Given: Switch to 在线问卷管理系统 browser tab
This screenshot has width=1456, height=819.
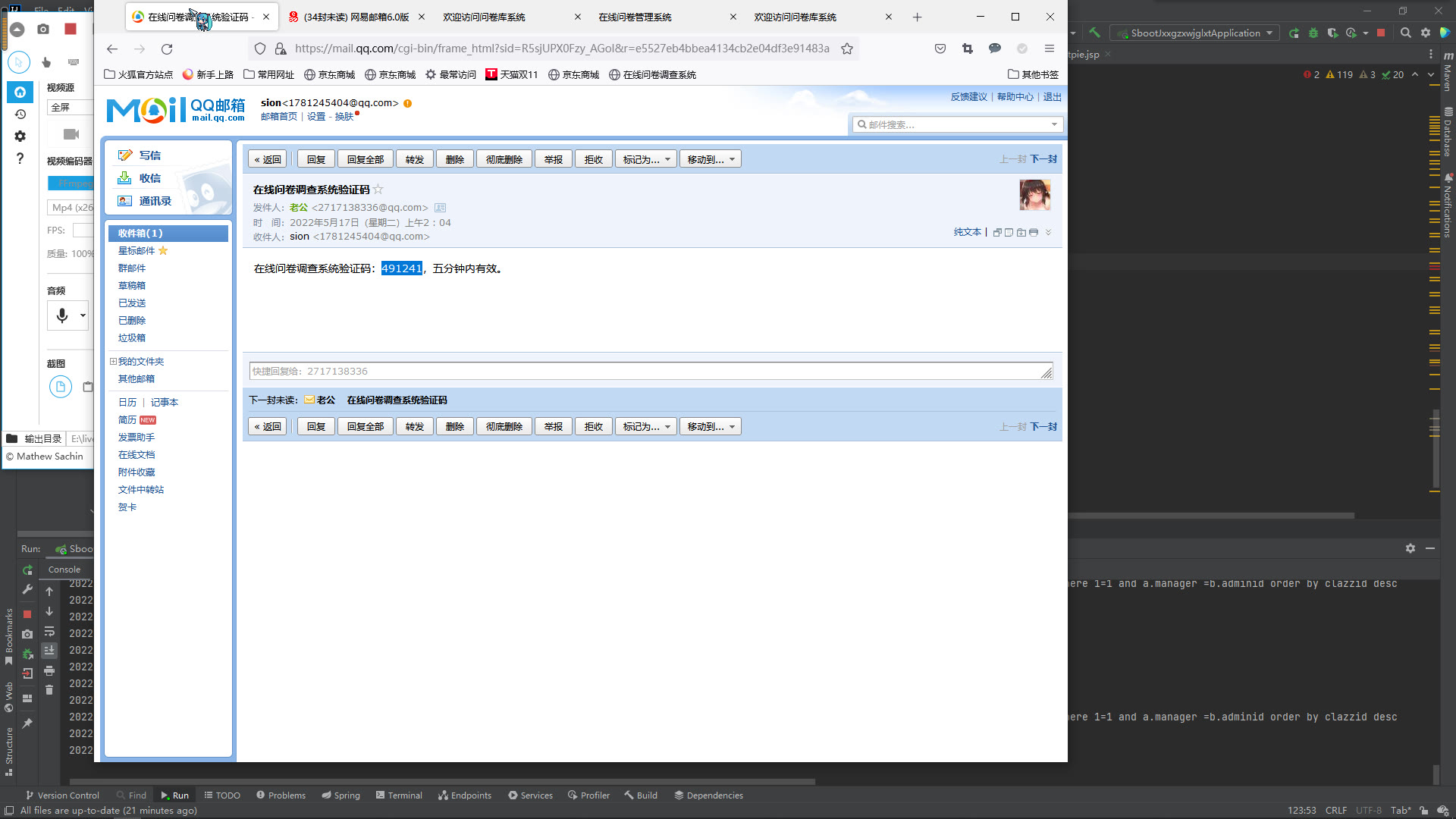Looking at the screenshot, I should [635, 17].
